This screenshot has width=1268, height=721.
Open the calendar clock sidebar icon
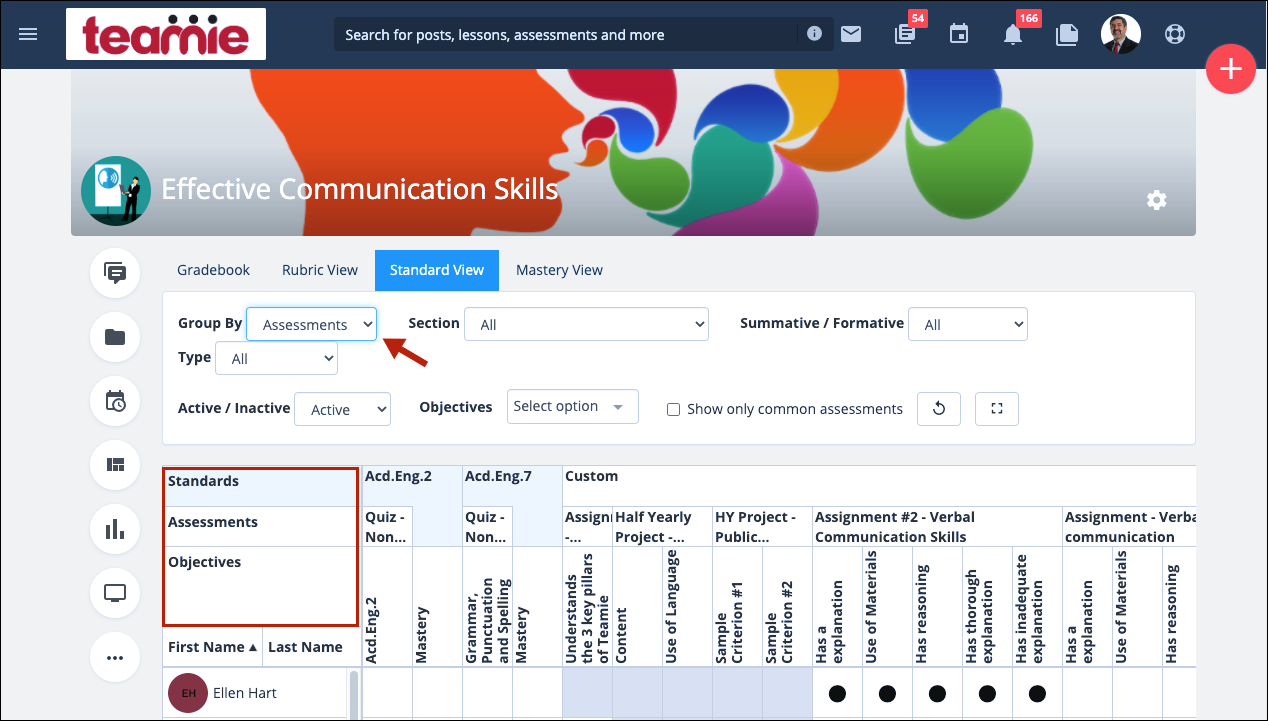click(115, 401)
